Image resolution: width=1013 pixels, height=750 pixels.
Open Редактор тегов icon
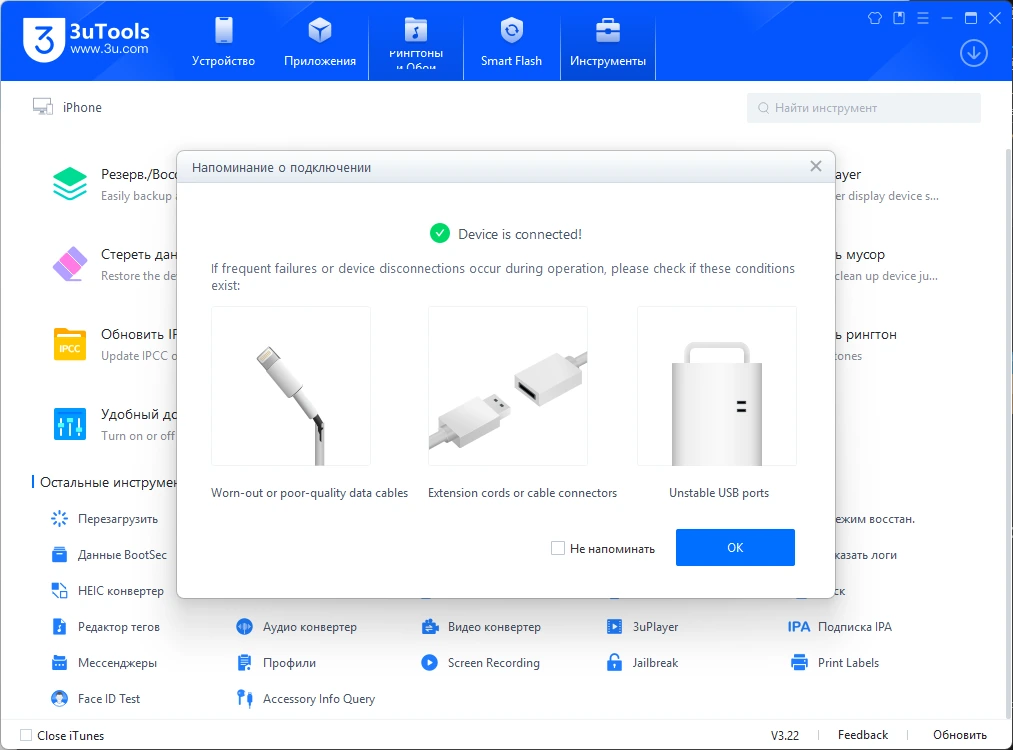(59, 627)
